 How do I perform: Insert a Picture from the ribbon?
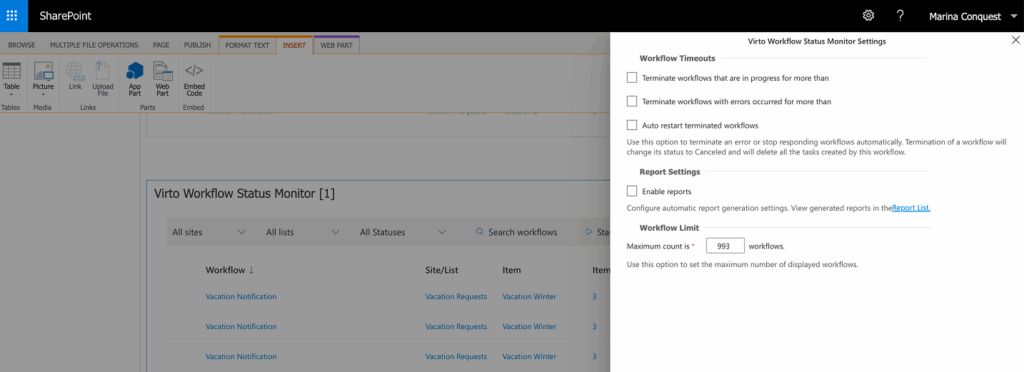(43, 70)
